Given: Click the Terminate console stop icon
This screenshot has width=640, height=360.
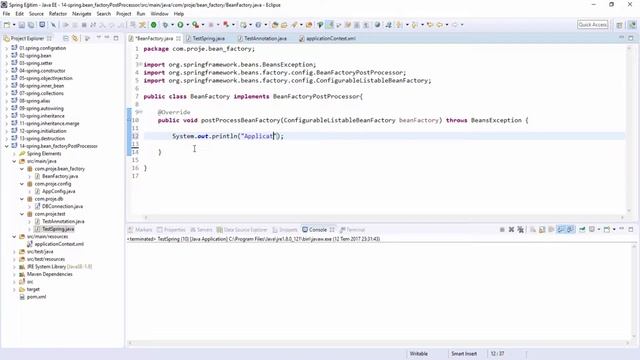Looking at the screenshot, I should click(502, 229).
